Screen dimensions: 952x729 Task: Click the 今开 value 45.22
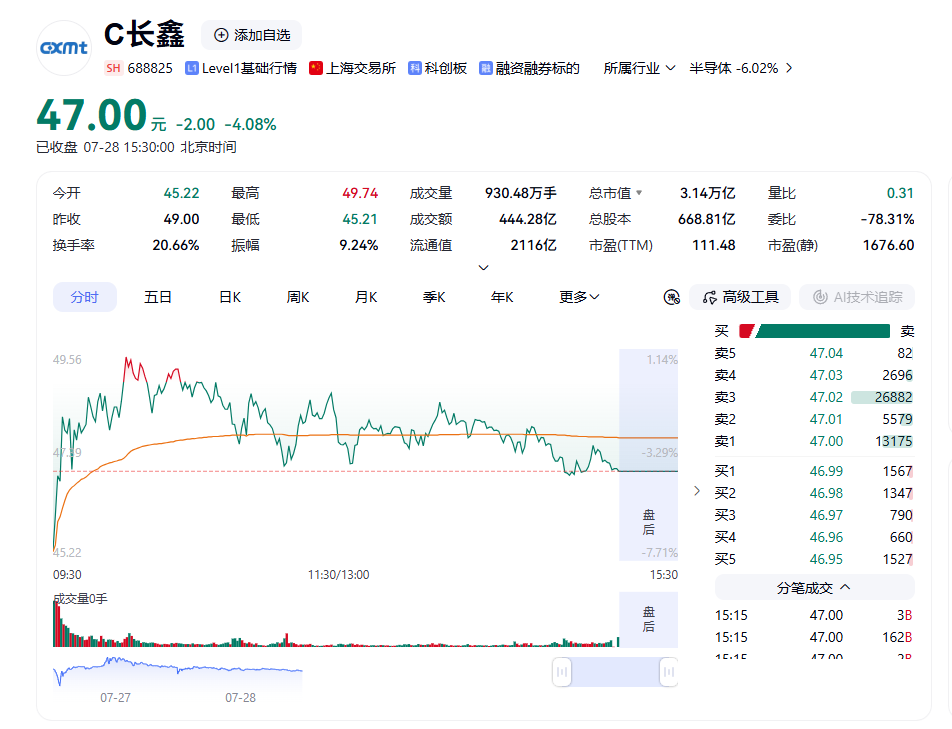click(x=181, y=193)
